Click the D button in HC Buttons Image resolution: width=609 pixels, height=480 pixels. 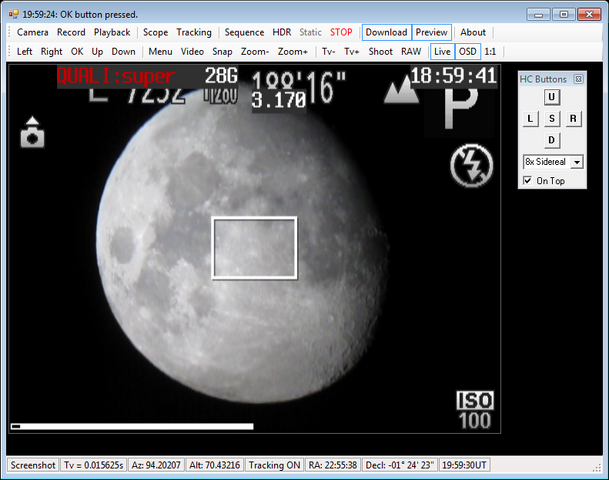coord(552,140)
